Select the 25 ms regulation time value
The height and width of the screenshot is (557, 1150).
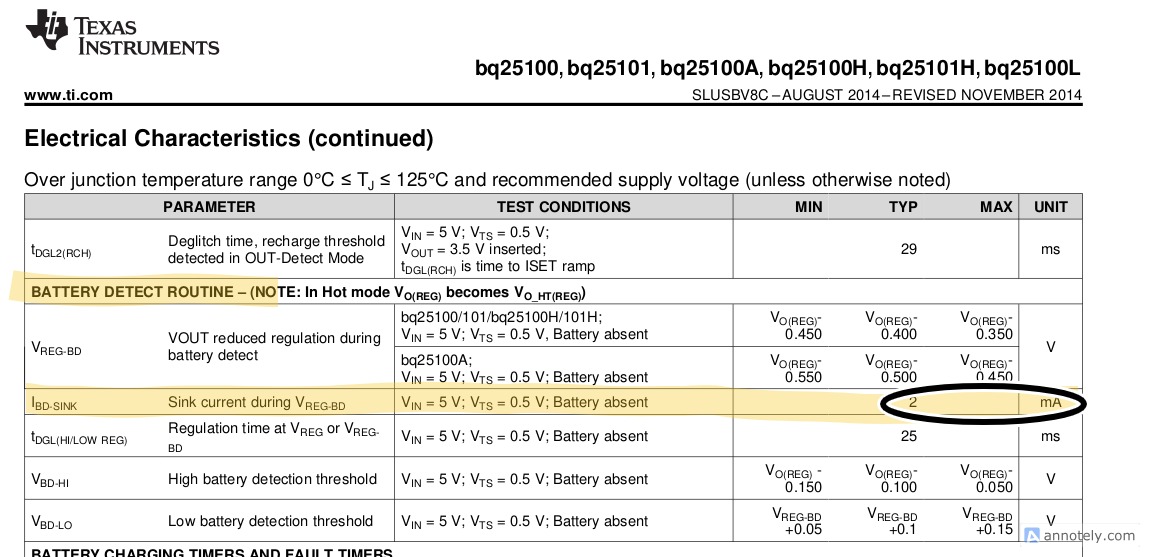908,437
